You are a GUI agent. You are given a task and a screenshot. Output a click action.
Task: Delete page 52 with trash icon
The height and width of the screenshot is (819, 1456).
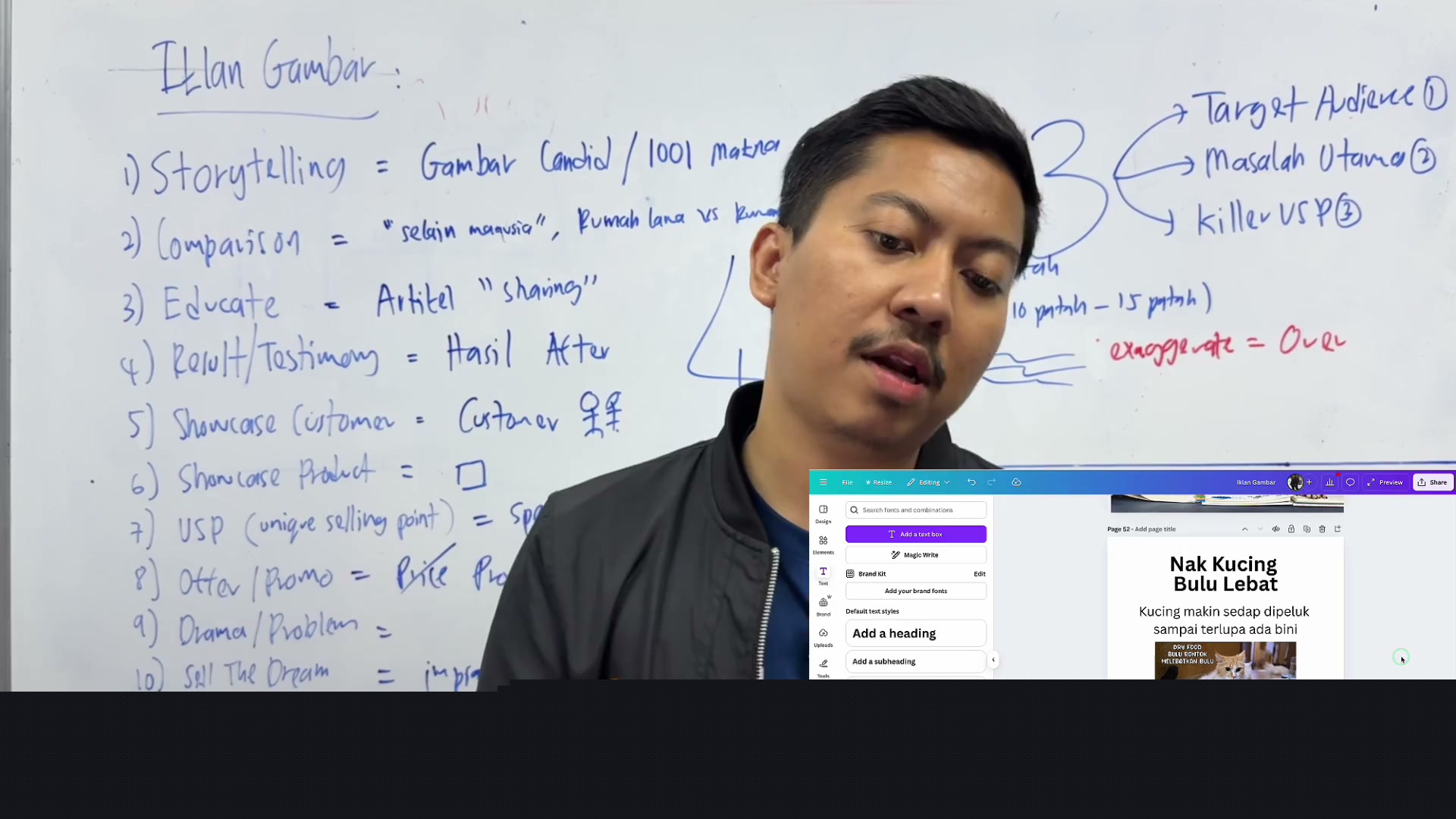pos(1323,529)
